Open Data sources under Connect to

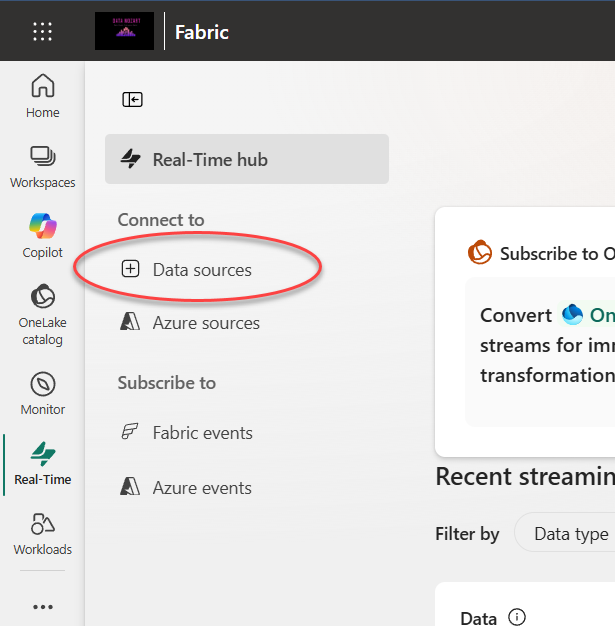click(201, 270)
